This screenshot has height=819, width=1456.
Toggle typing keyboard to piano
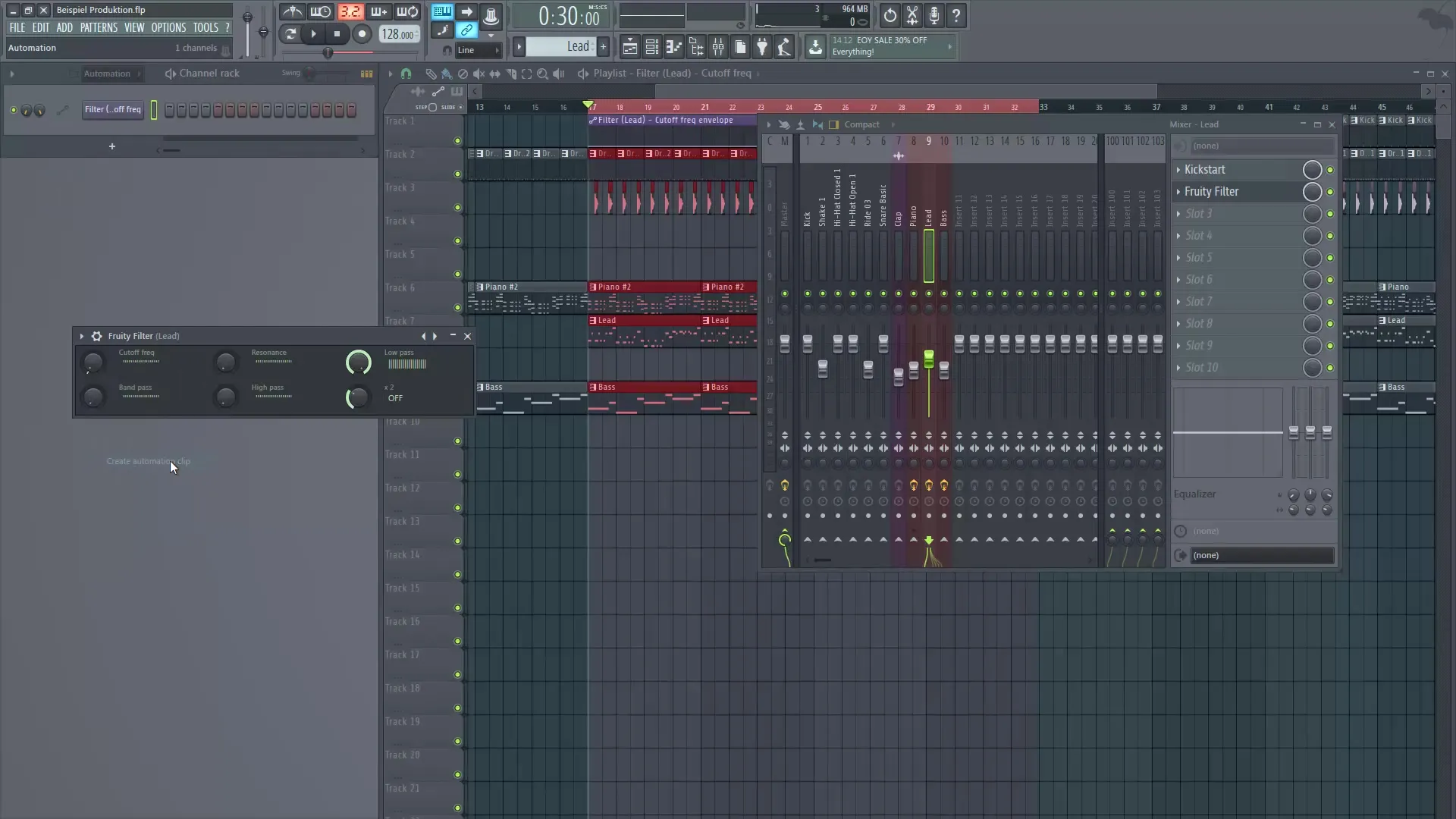(442, 12)
